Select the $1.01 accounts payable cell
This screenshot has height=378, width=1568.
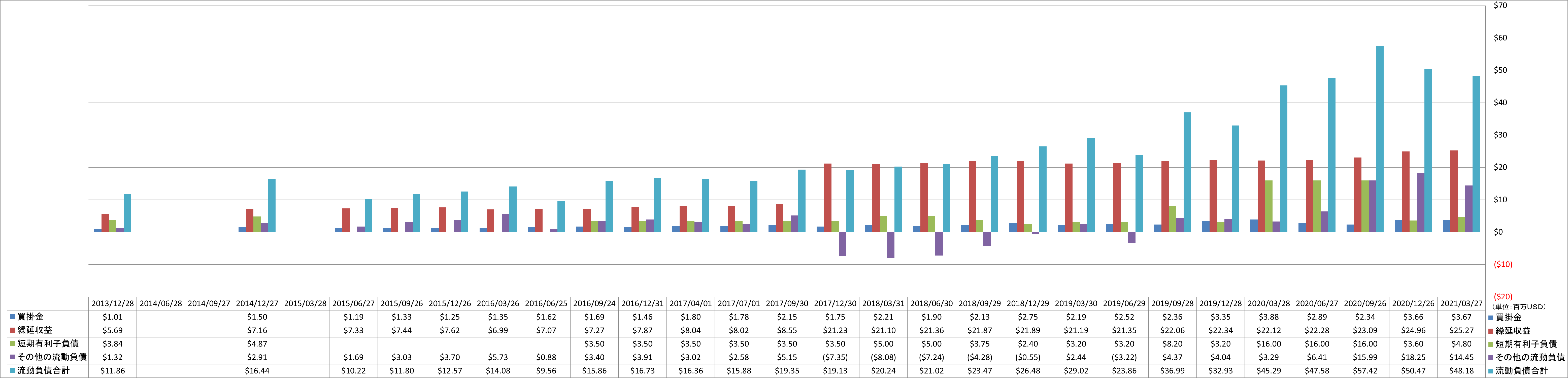(x=113, y=317)
